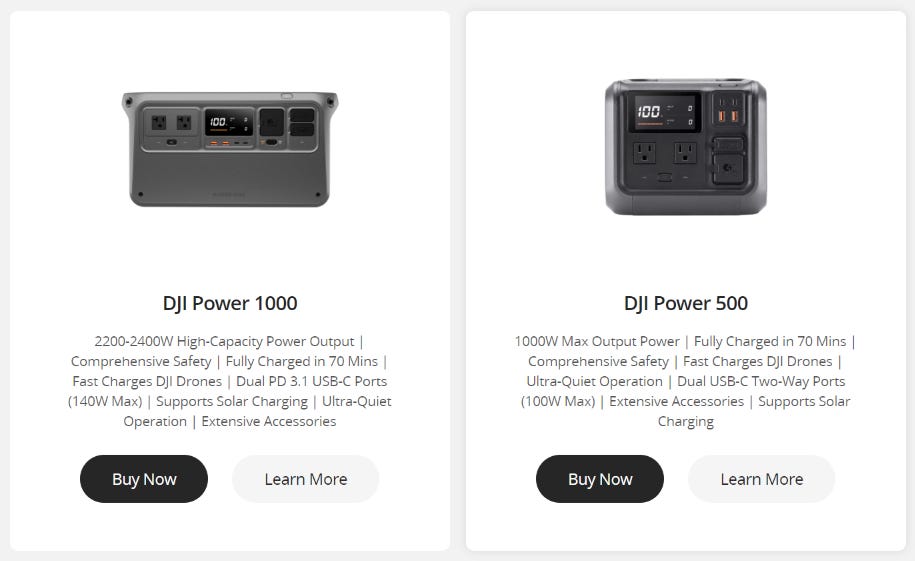Image resolution: width=915 pixels, height=561 pixels.
Task: Click "Supports Solar Charging" in Power 1000 description
Action: 232,402
